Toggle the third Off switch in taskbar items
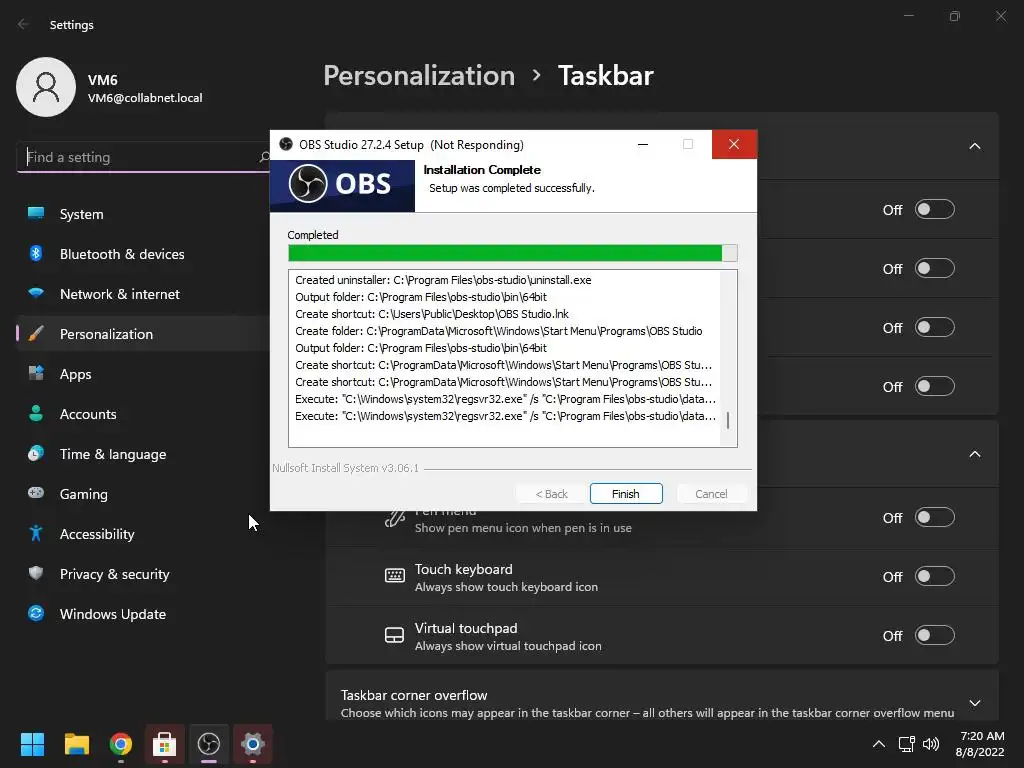Screen dimensions: 1024x768 tap(935, 327)
